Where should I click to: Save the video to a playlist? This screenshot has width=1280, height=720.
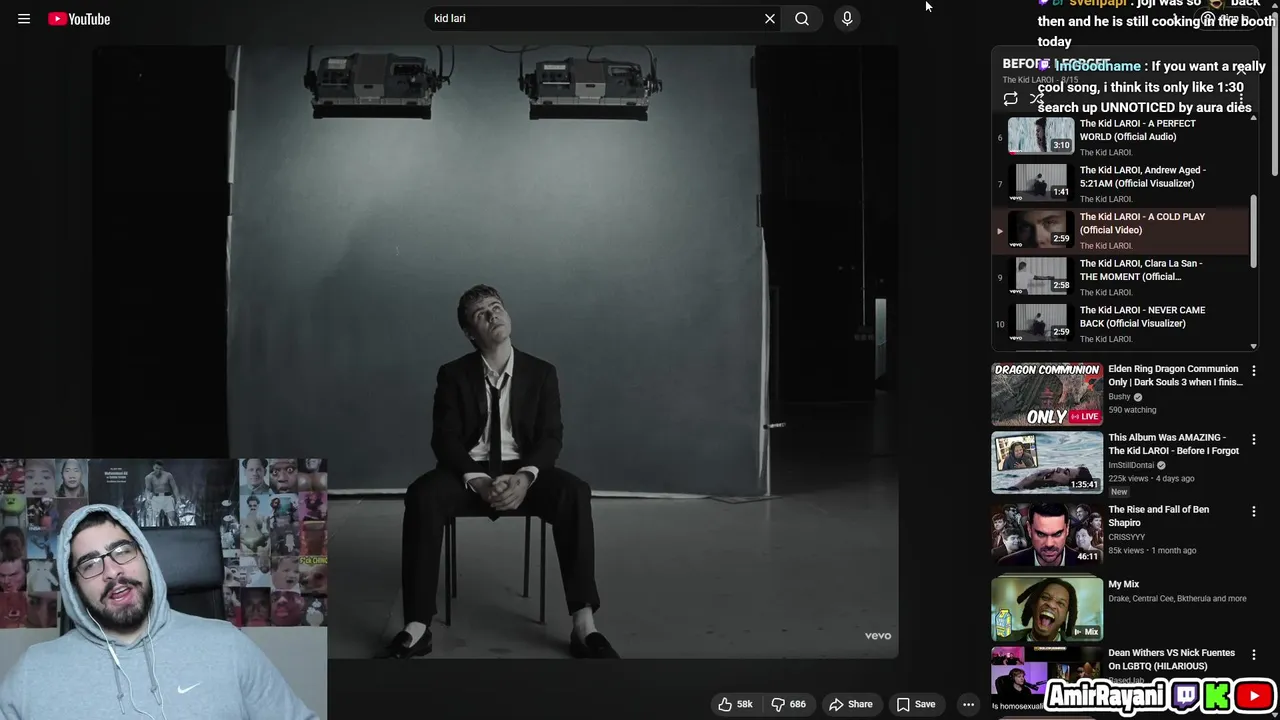915,704
